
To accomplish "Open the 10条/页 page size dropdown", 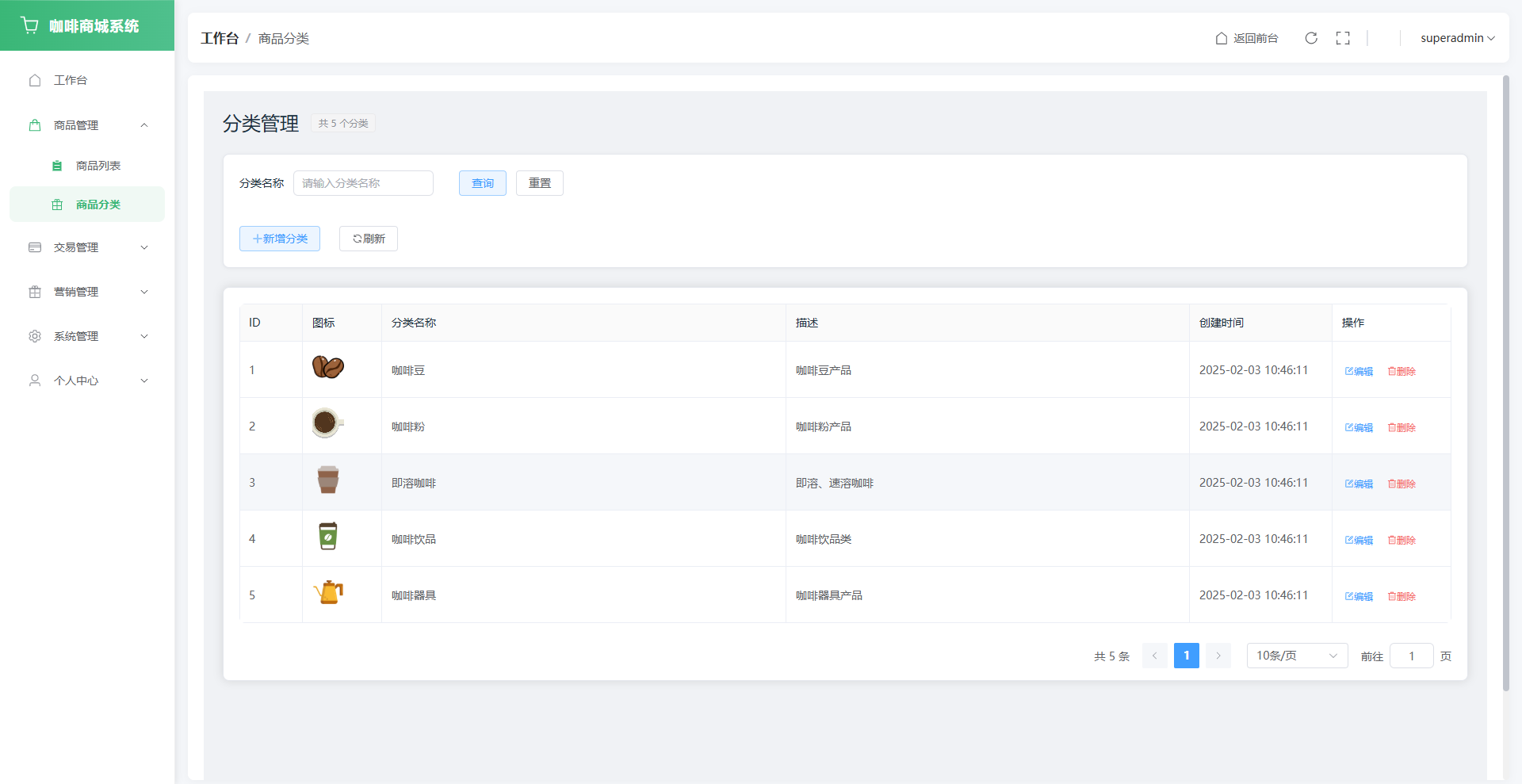I will click(1297, 656).
